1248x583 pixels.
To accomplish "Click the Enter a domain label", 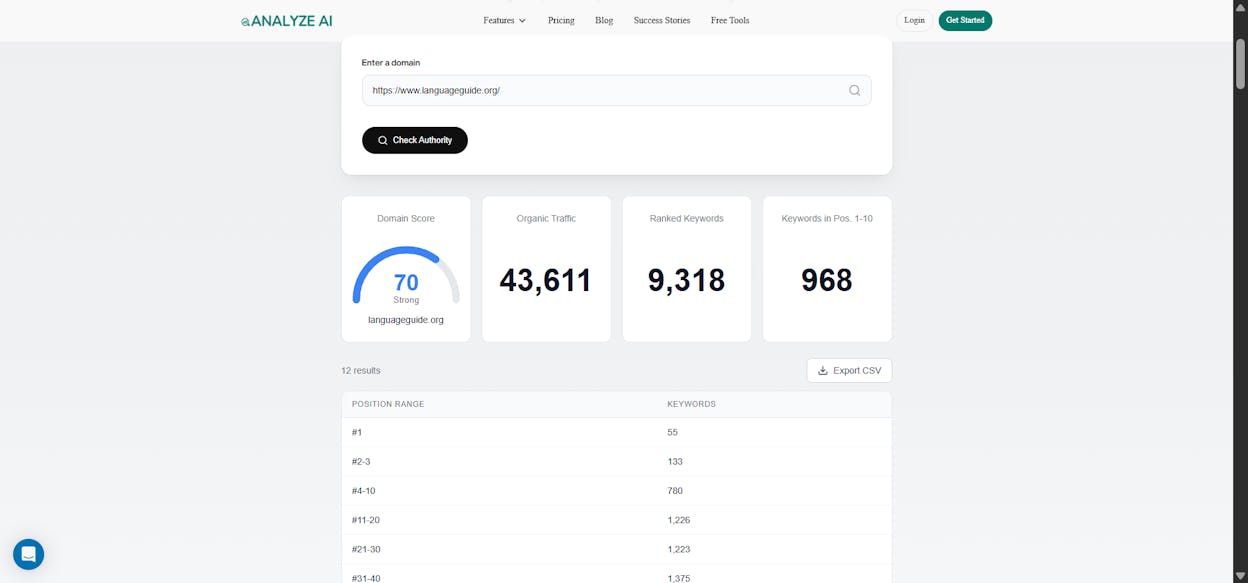I will pos(391,62).
